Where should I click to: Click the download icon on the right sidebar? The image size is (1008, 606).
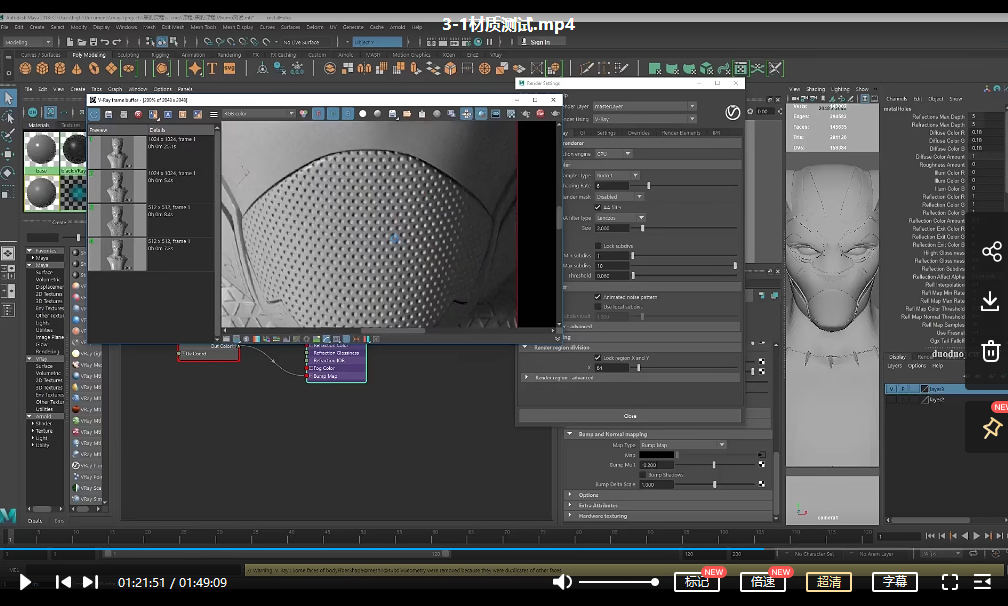point(991,301)
